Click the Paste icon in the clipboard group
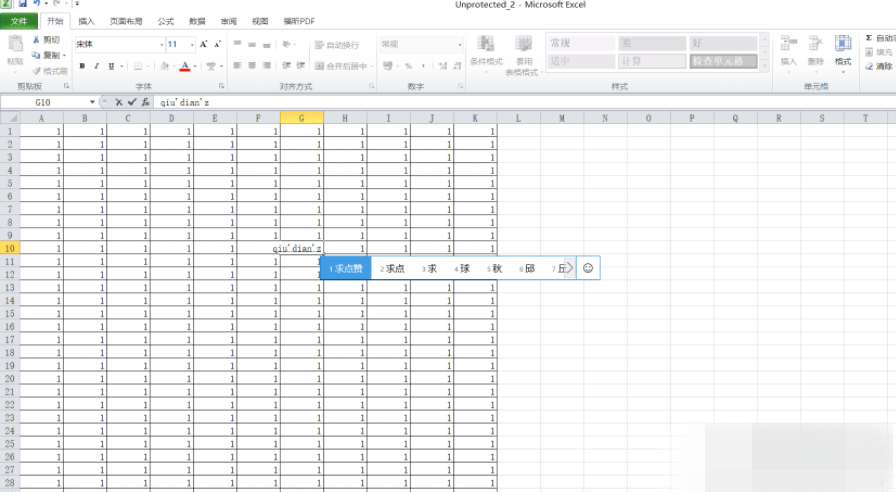896x492 pixels. 15,45
